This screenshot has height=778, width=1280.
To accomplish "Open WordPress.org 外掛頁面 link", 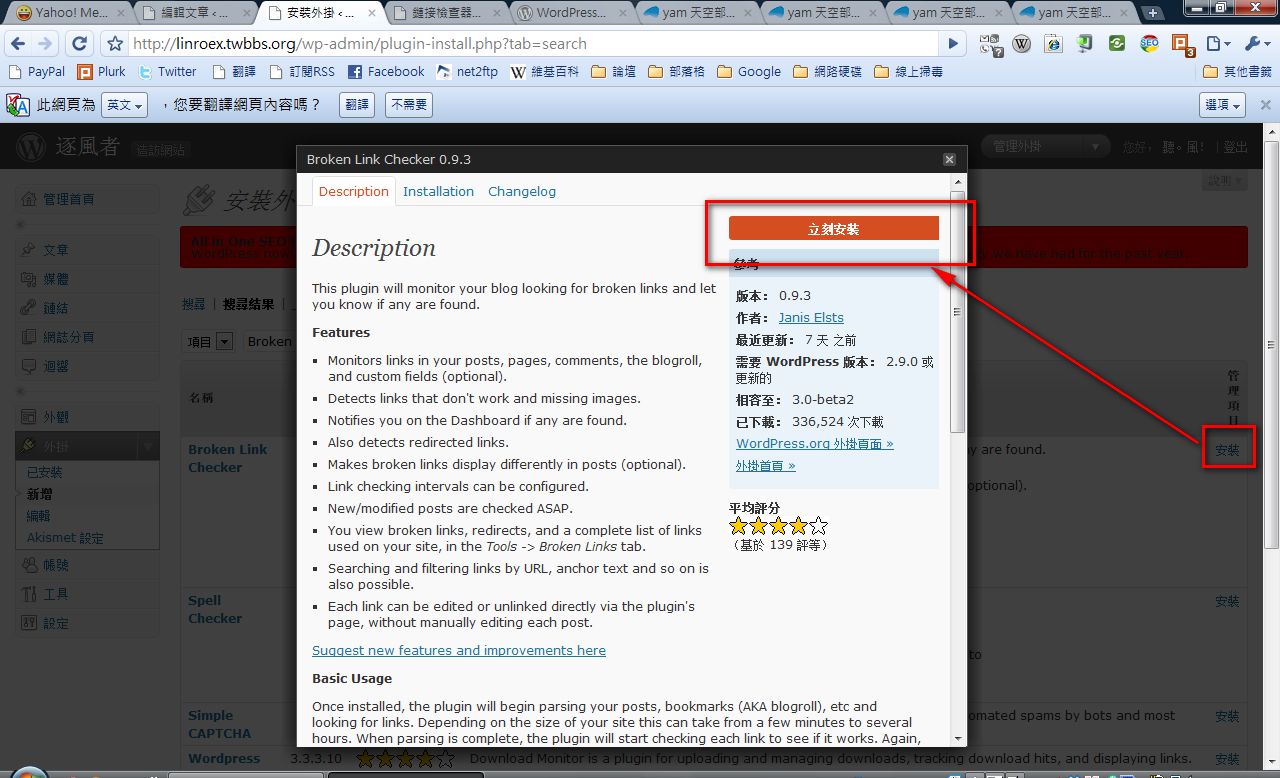I will [x=815, y=443].
